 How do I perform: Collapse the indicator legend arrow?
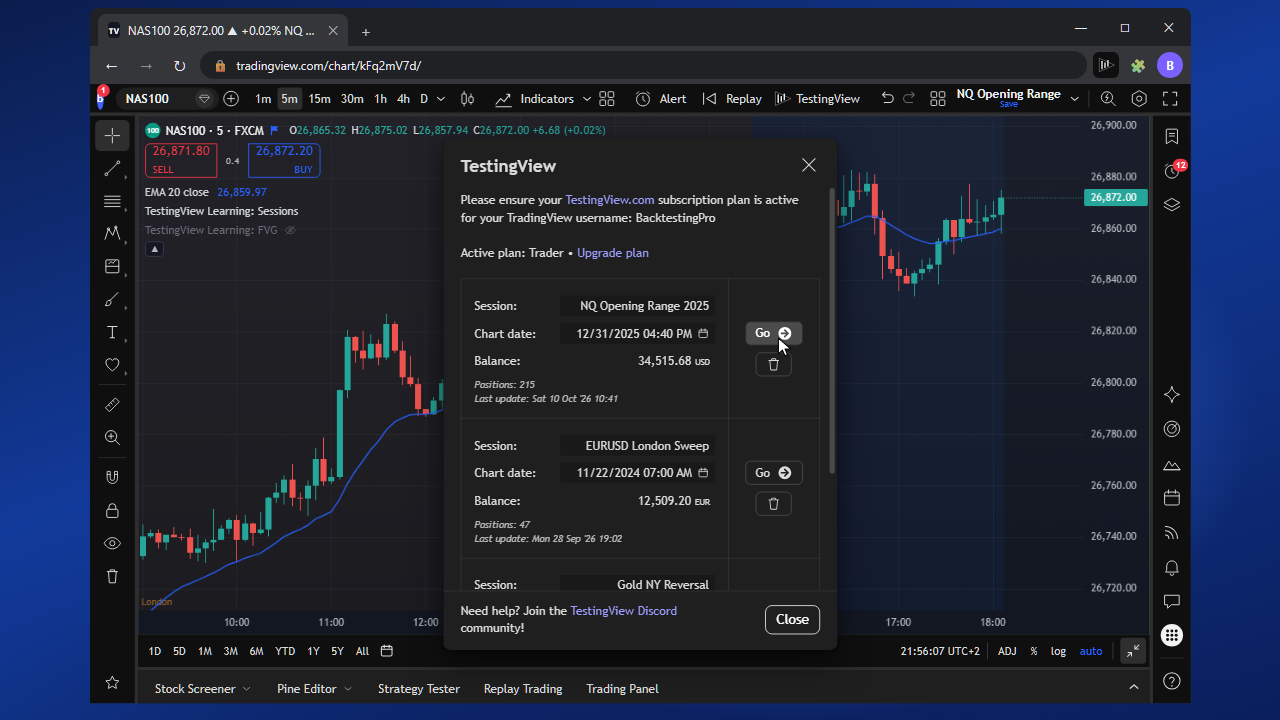(x=154, y=249)
